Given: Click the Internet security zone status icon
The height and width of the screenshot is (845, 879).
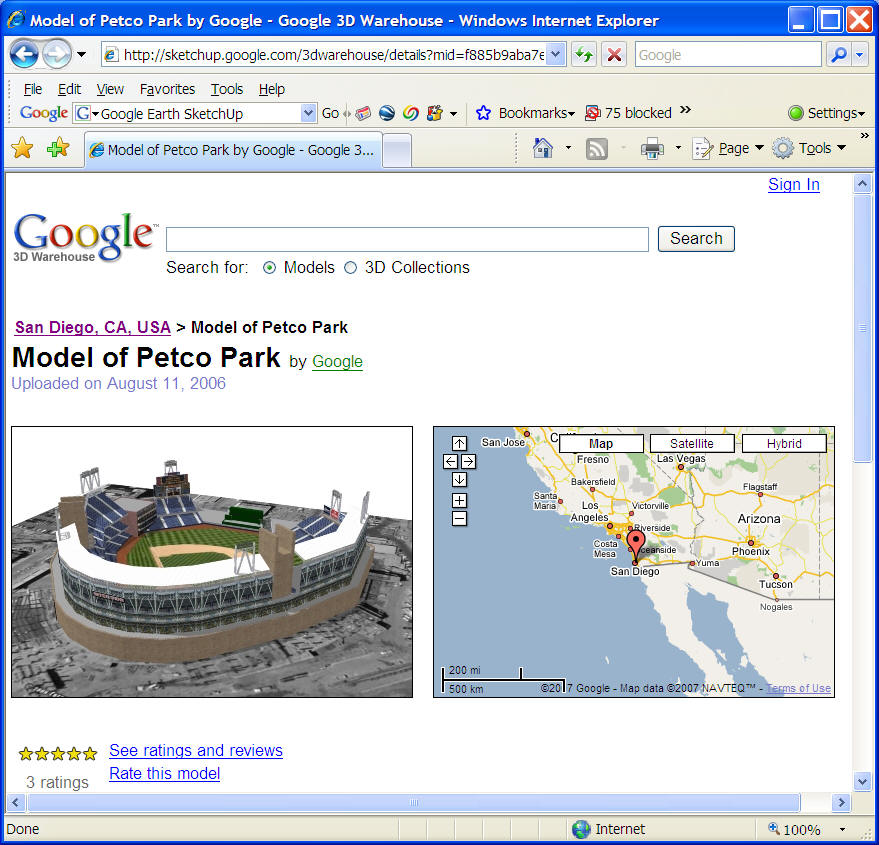Looking at the screenshot, I should point(581,829).
